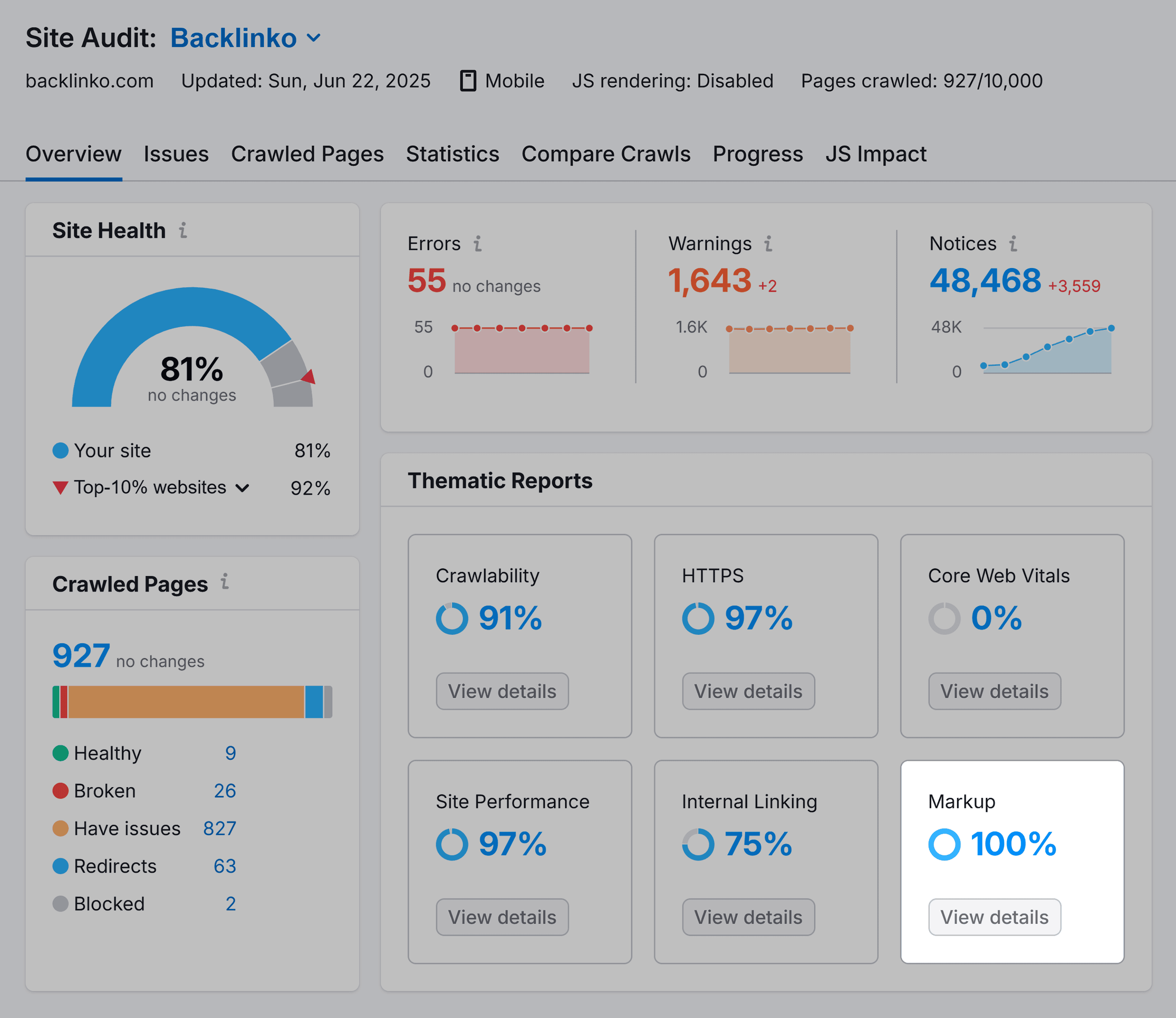
Task: Click the Blocked pages count 2
Action: [231, 904]
